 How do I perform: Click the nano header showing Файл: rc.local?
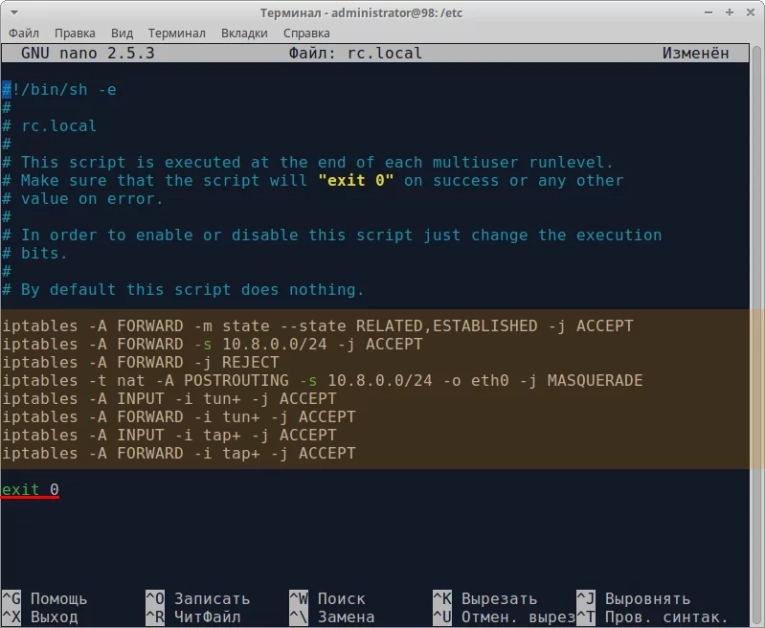[x=354, y=53]
